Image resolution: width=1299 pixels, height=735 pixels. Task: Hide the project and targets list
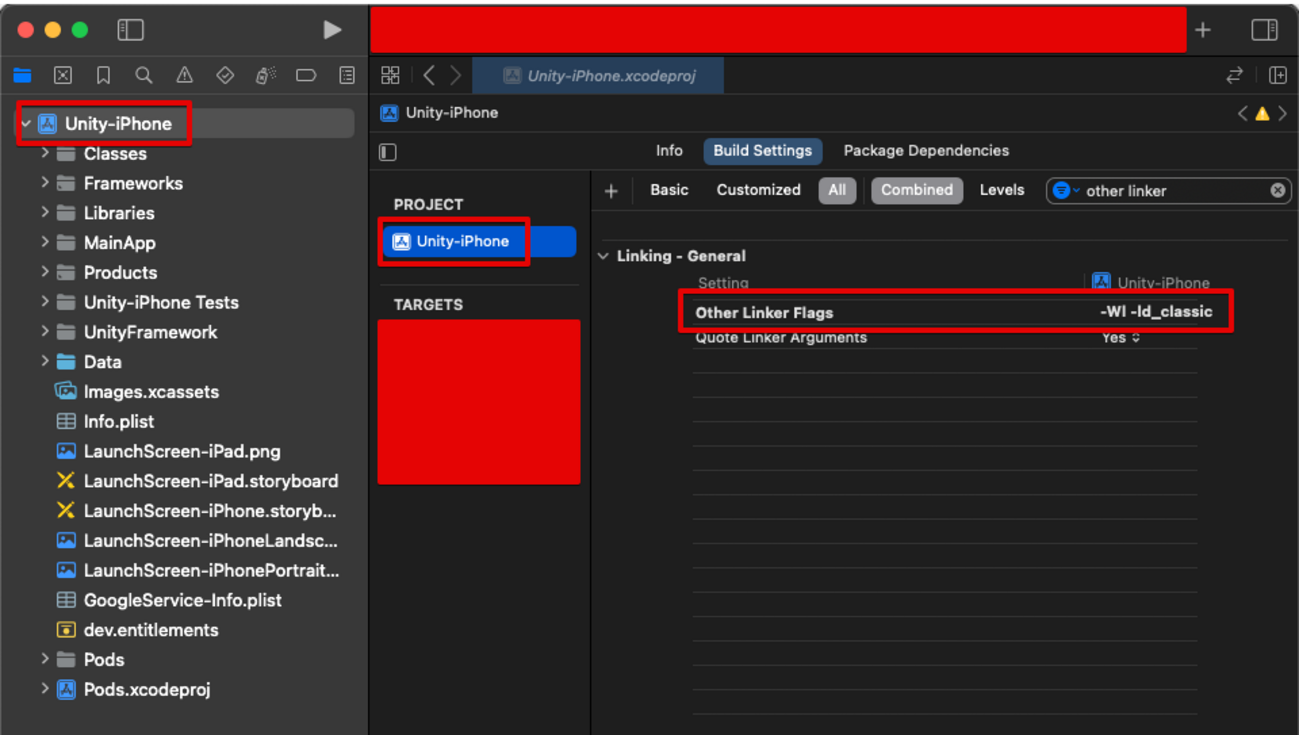tap(388, 152)
